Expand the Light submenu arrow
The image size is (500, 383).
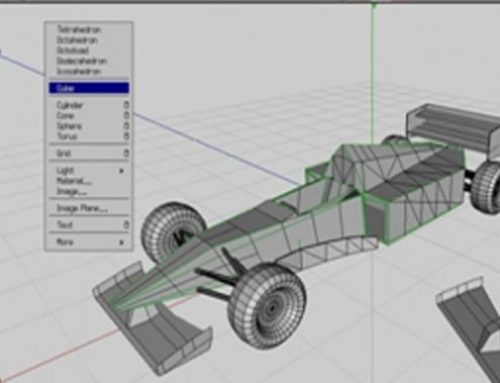[x=121, y=171]
